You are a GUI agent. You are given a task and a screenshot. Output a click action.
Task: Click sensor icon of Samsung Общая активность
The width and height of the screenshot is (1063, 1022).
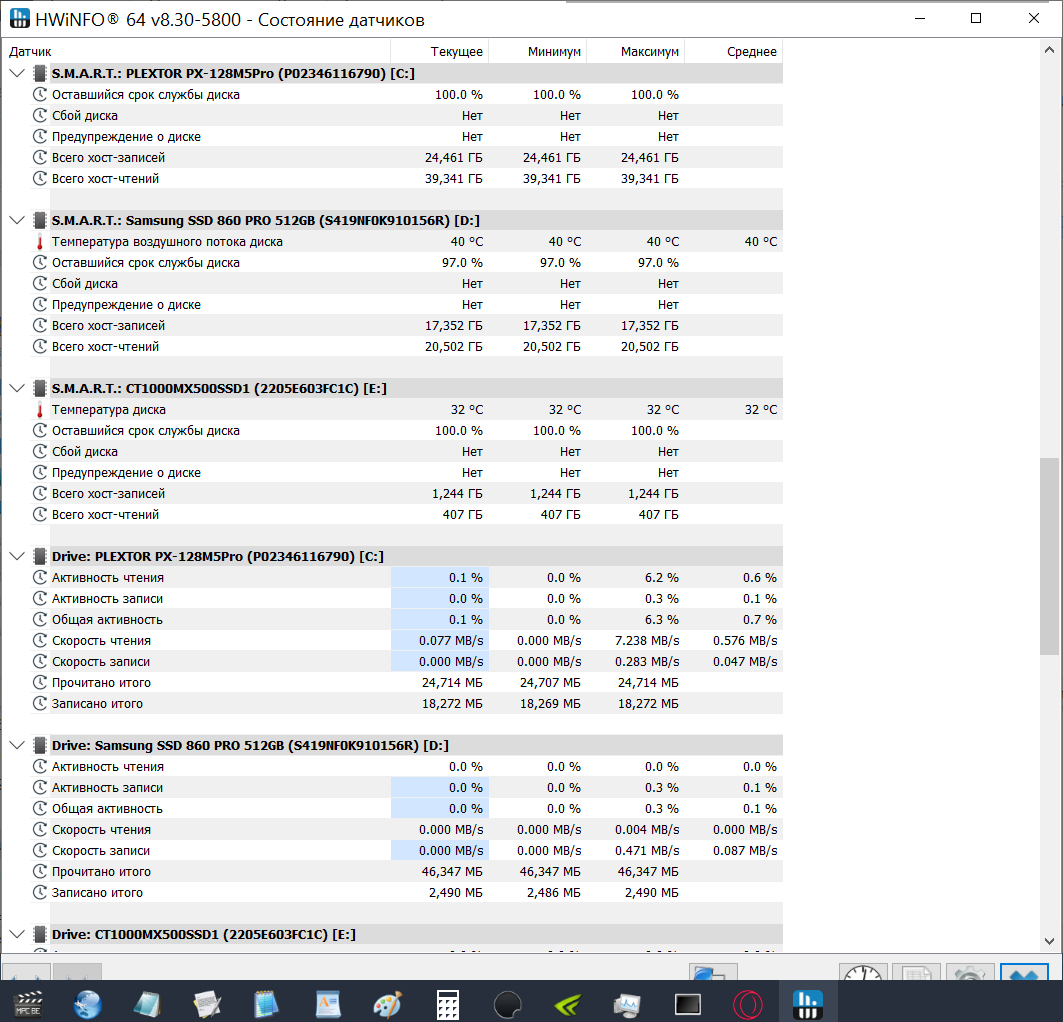(40, 809)
